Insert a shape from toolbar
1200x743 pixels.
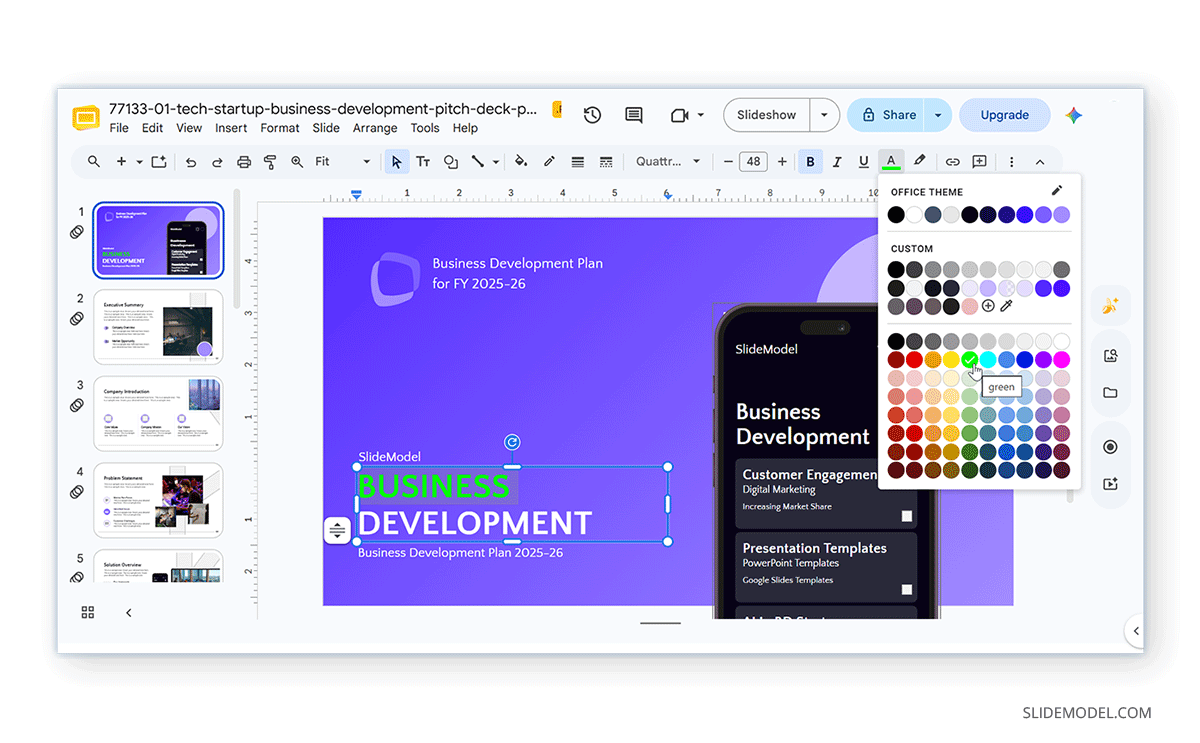point(451,161)
